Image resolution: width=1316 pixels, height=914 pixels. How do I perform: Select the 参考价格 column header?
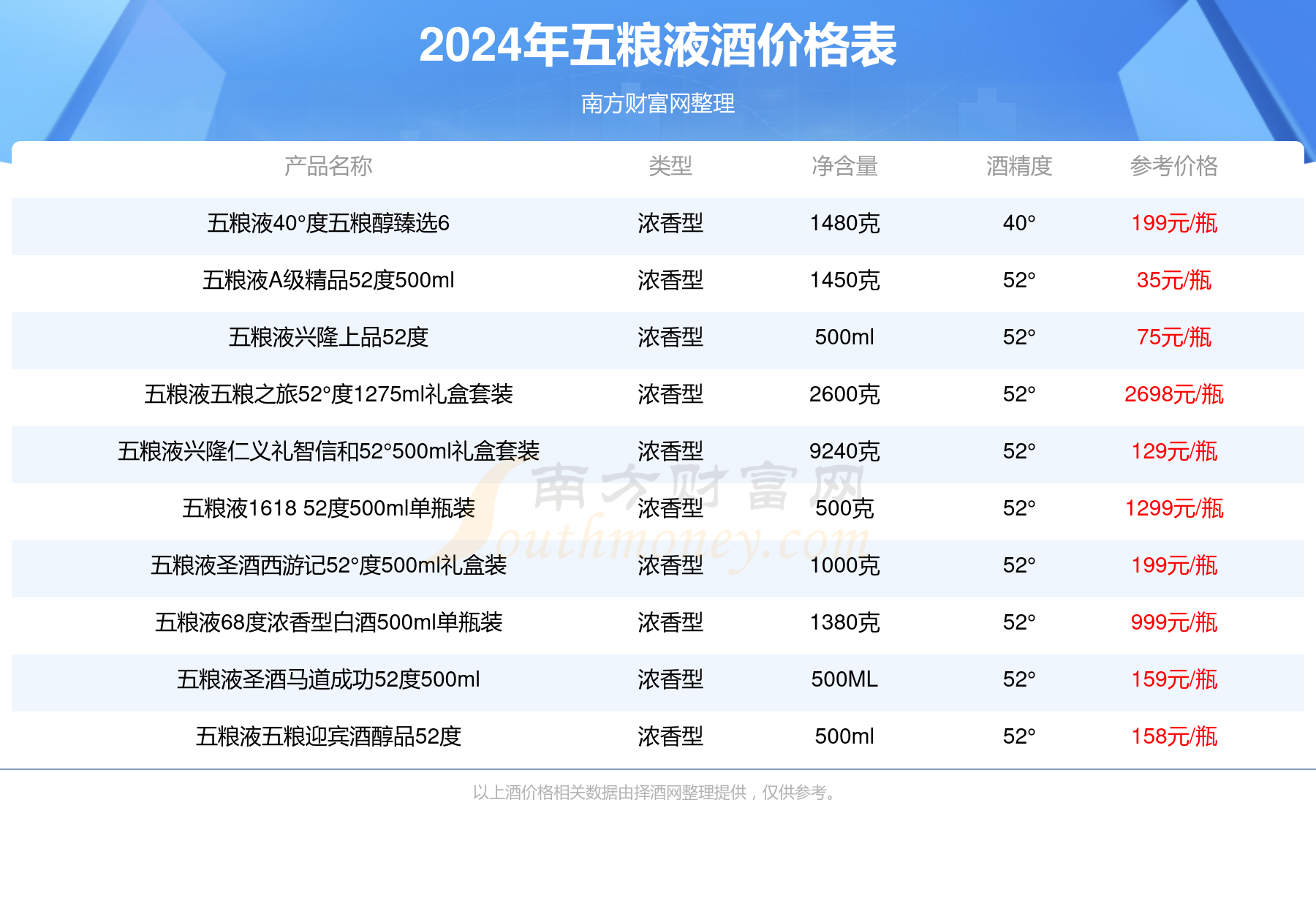pyautogui.click(x=1174, y=166)
